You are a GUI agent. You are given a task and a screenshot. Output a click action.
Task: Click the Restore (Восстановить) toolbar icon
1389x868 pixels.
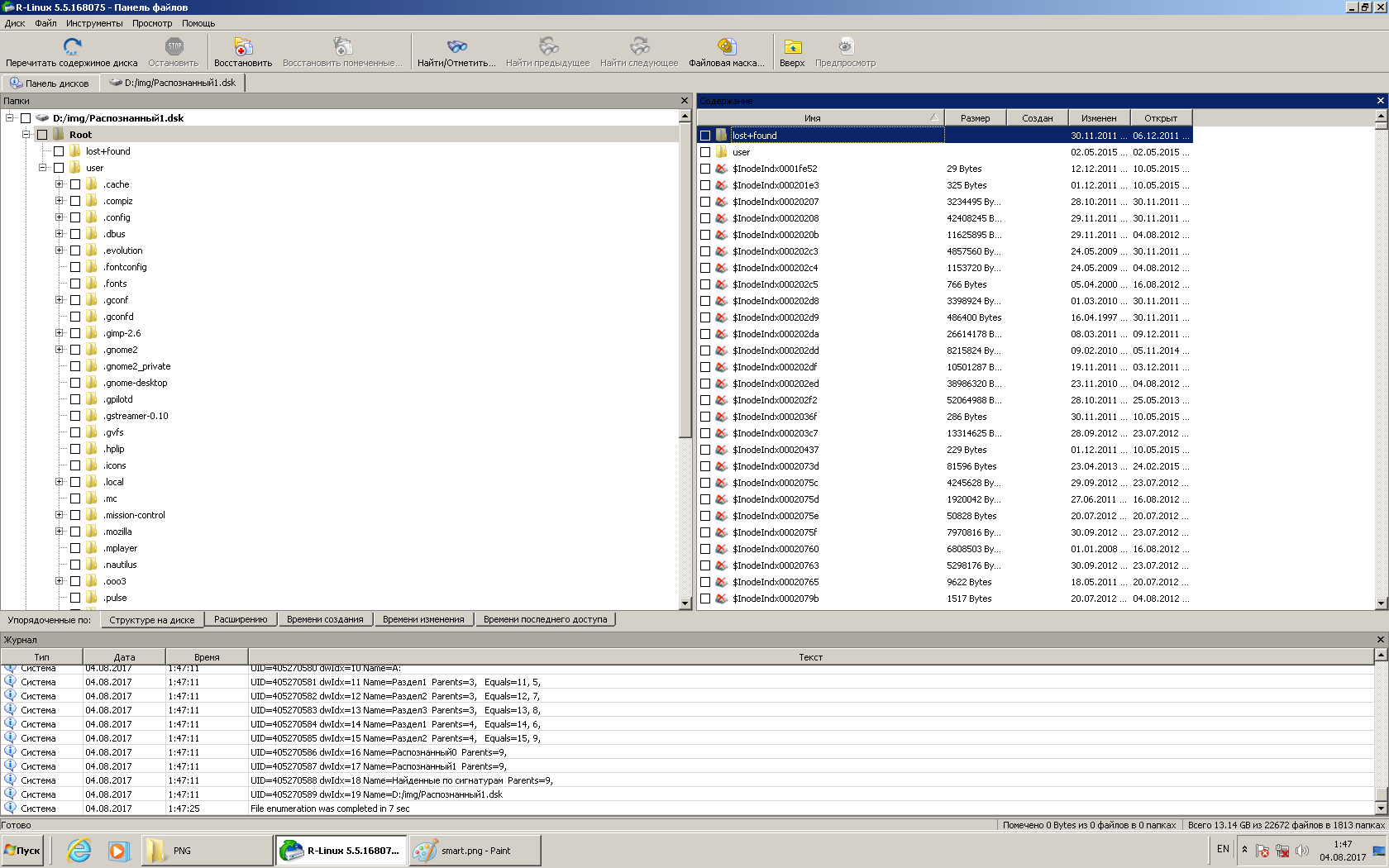pyautogui.click(x=242, y=46)
